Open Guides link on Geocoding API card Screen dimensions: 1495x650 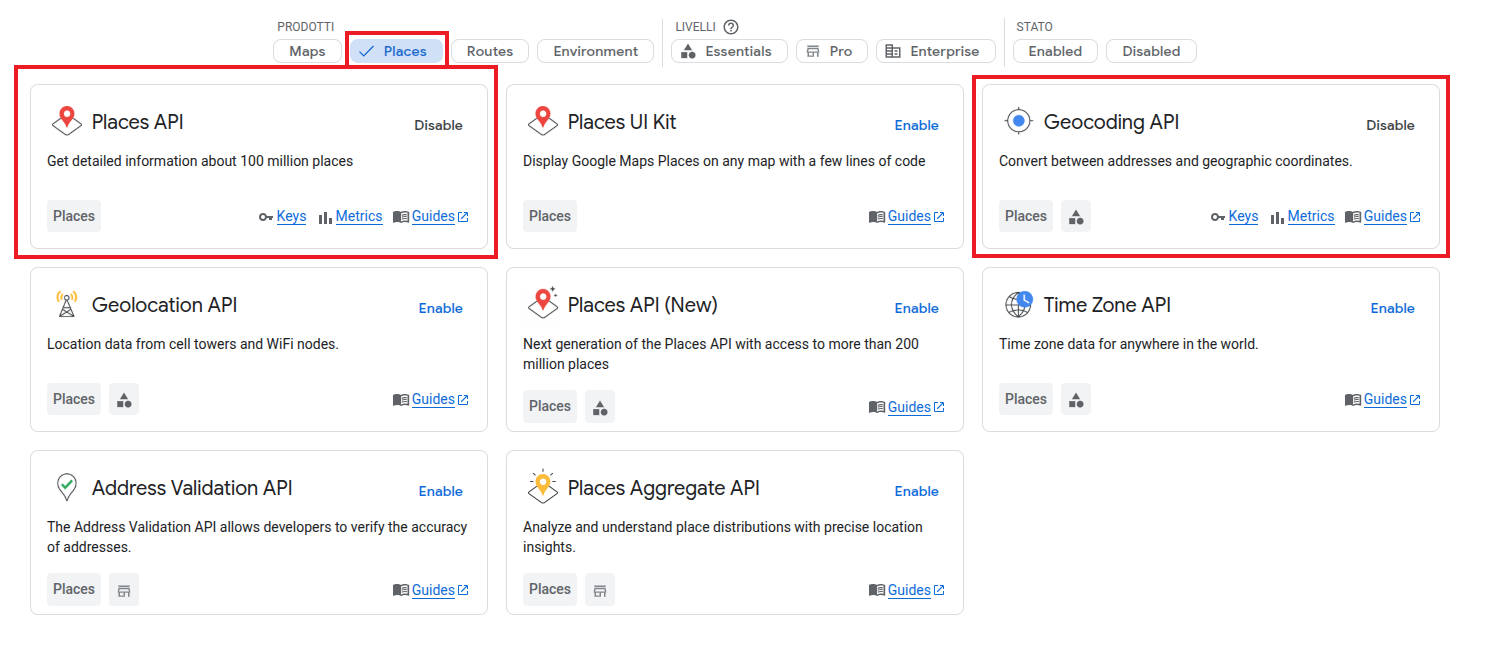[1383, 216]
